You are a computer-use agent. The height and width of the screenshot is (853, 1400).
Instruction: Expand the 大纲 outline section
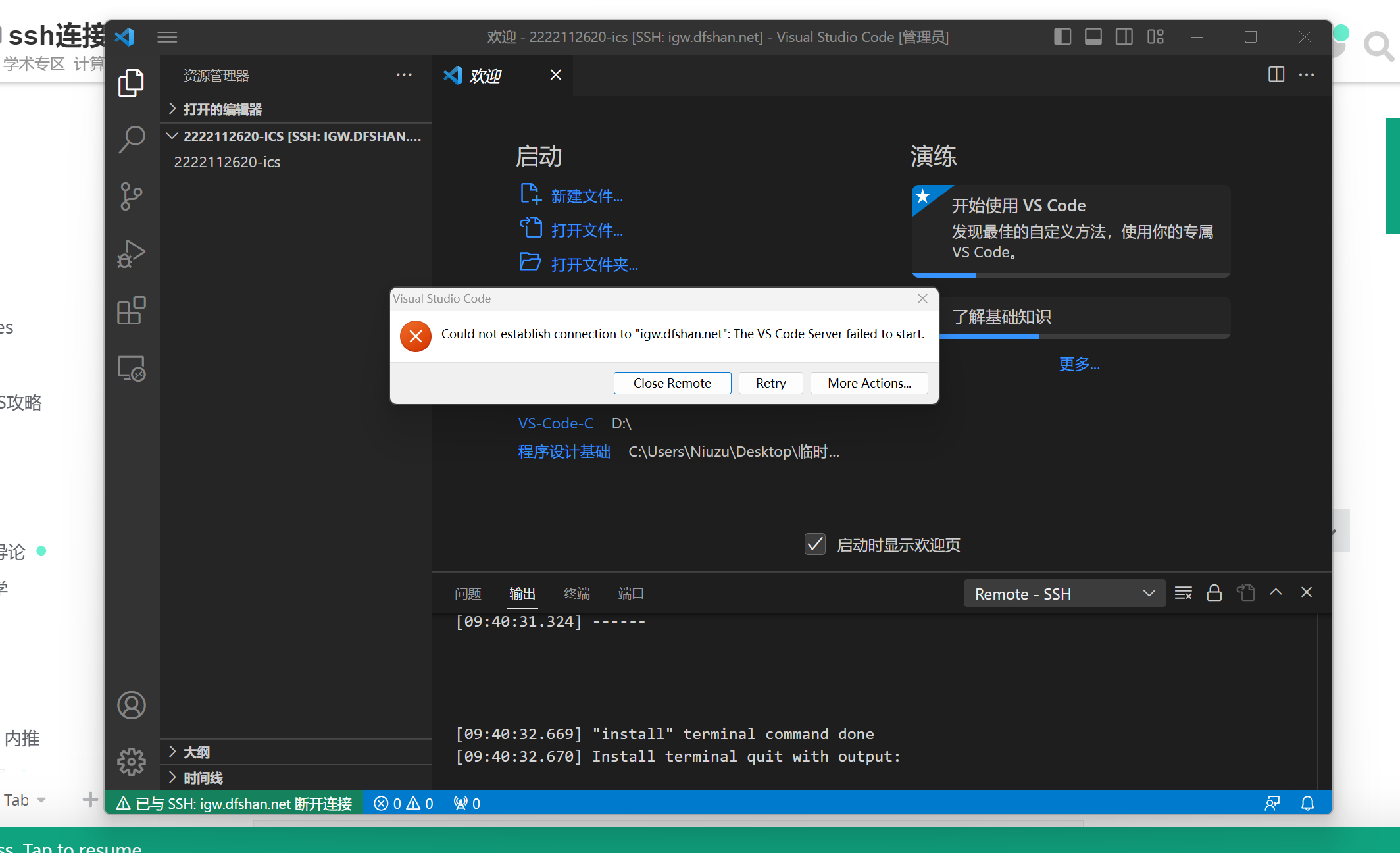[196, 752]
